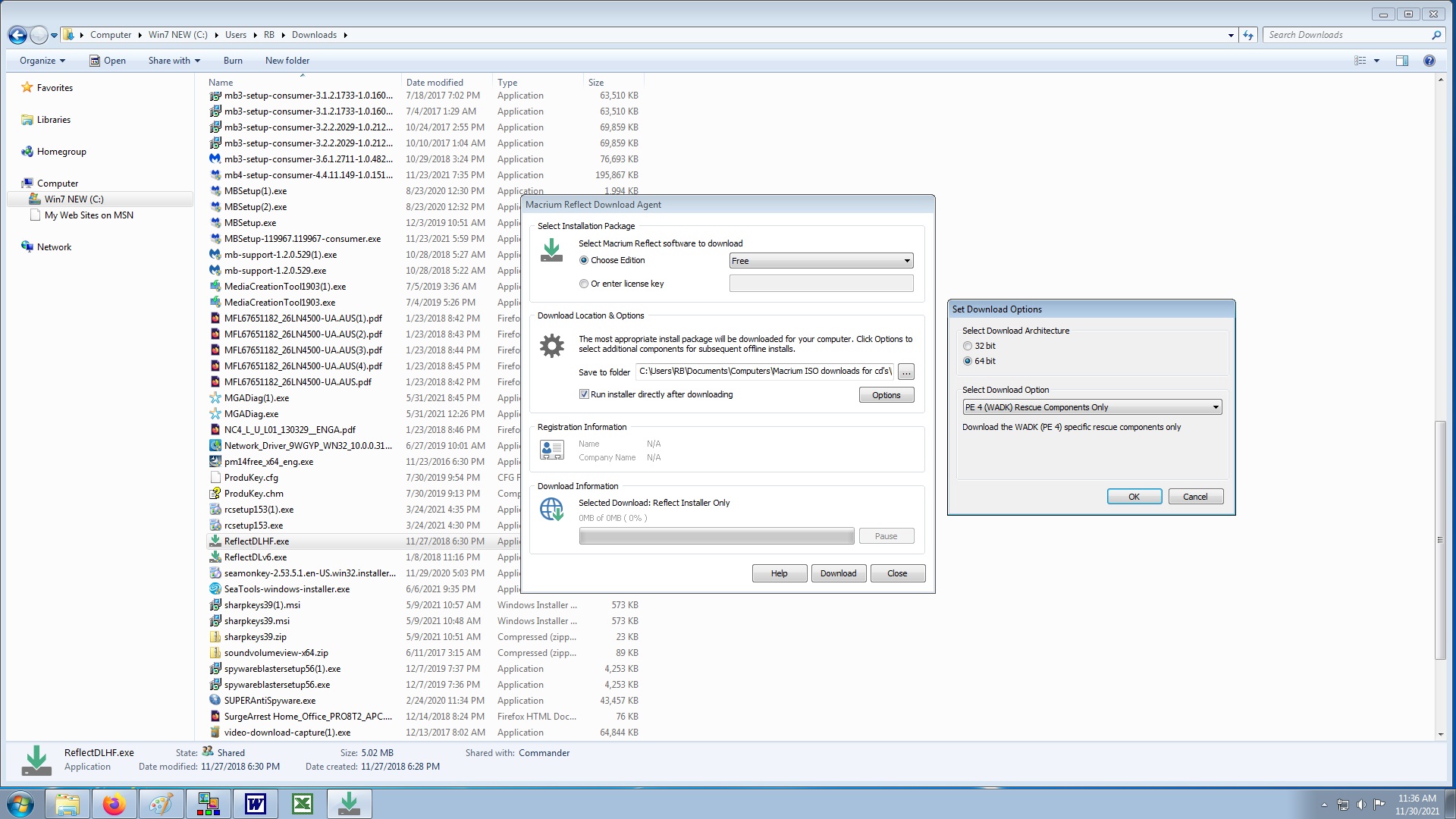Expand the view options dropdown arrow
This screenshot has height=819, width=1456.
coord(1376,61)
